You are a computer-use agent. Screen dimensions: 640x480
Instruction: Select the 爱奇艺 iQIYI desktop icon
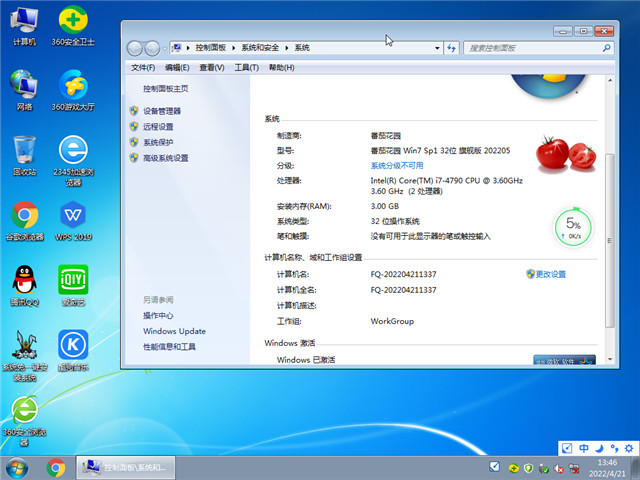tap(73, 285)
